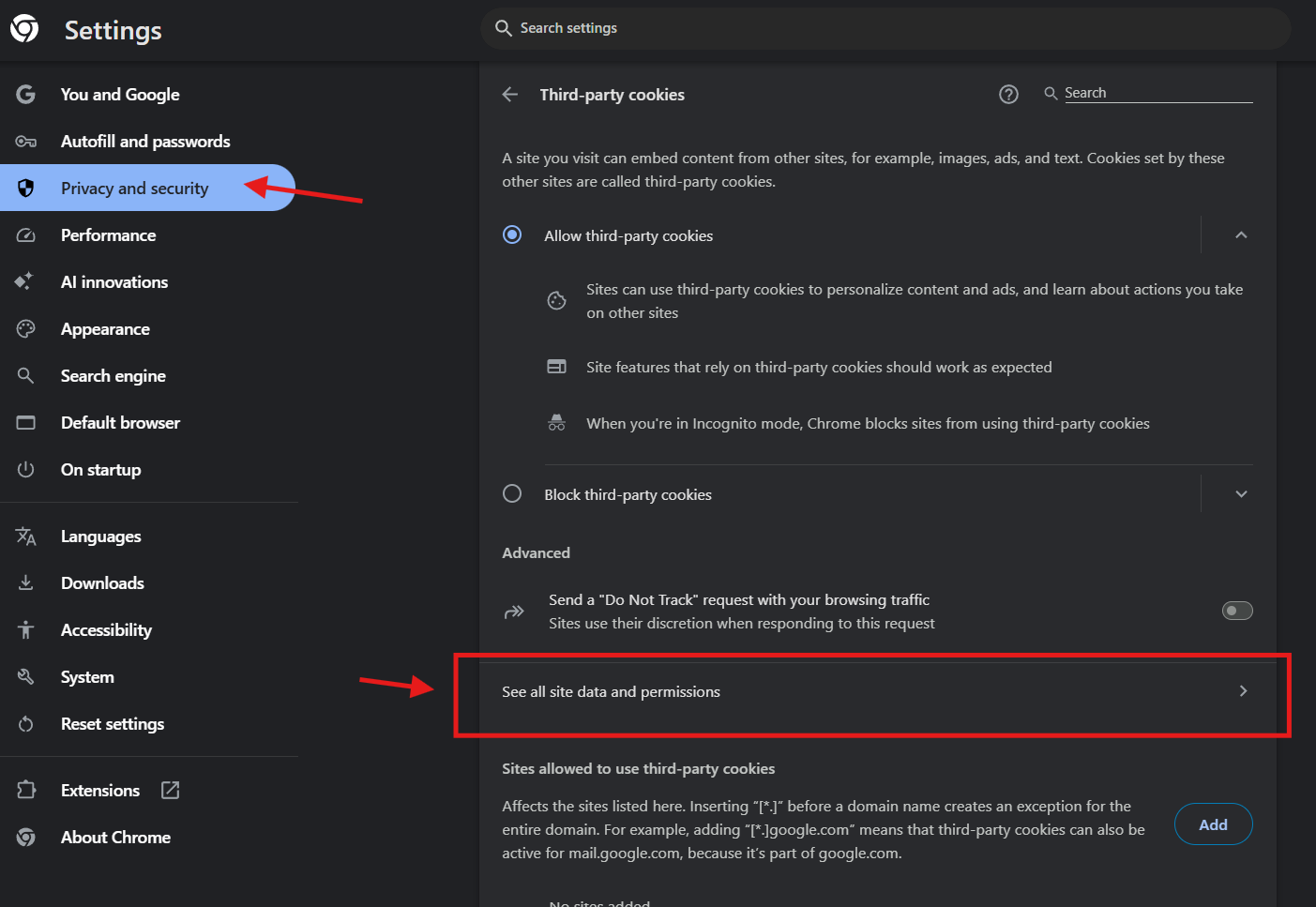Screen dimensions: 1316x907
Task: Go to Privacy and security section
Action: click(134, 189)
